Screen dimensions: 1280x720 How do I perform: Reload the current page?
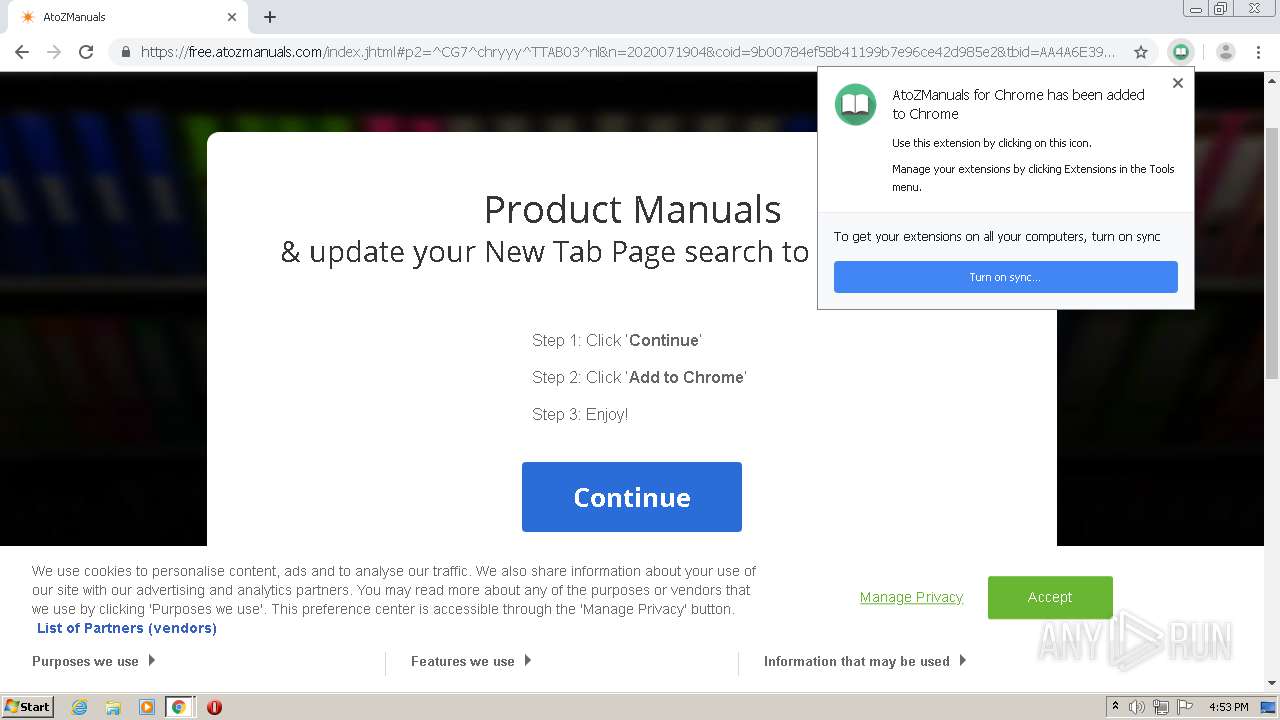click(x=86, y=52)
